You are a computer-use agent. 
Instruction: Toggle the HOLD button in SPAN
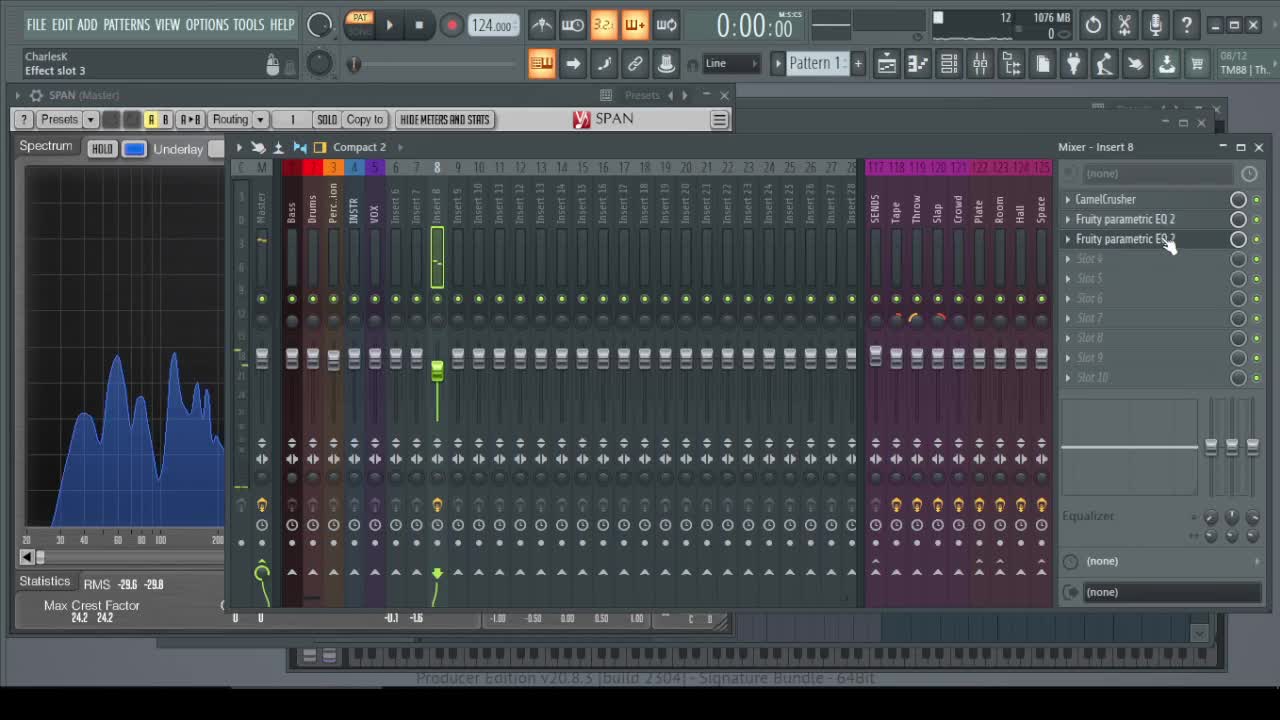click(101, 149)
